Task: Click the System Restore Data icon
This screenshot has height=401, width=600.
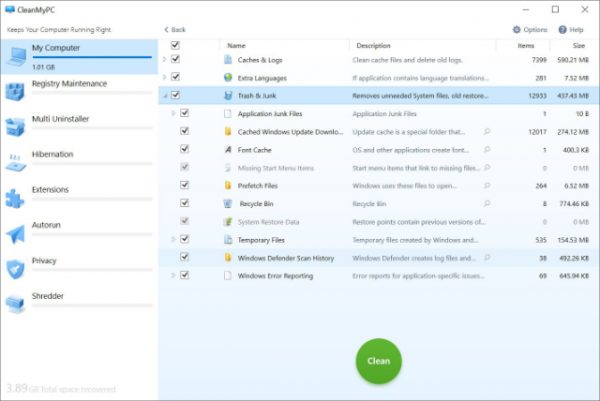Action: coord(228,222)
